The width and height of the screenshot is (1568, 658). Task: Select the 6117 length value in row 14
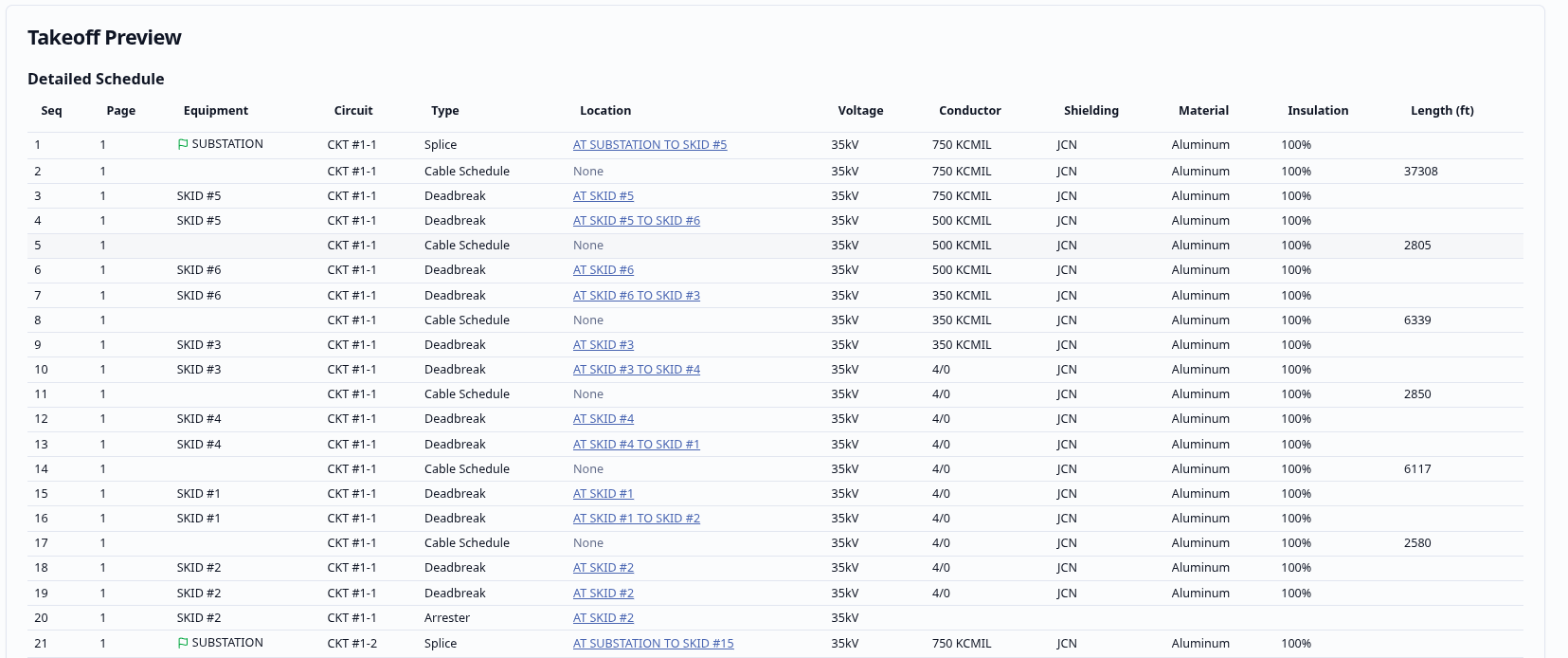point(1417,469)
